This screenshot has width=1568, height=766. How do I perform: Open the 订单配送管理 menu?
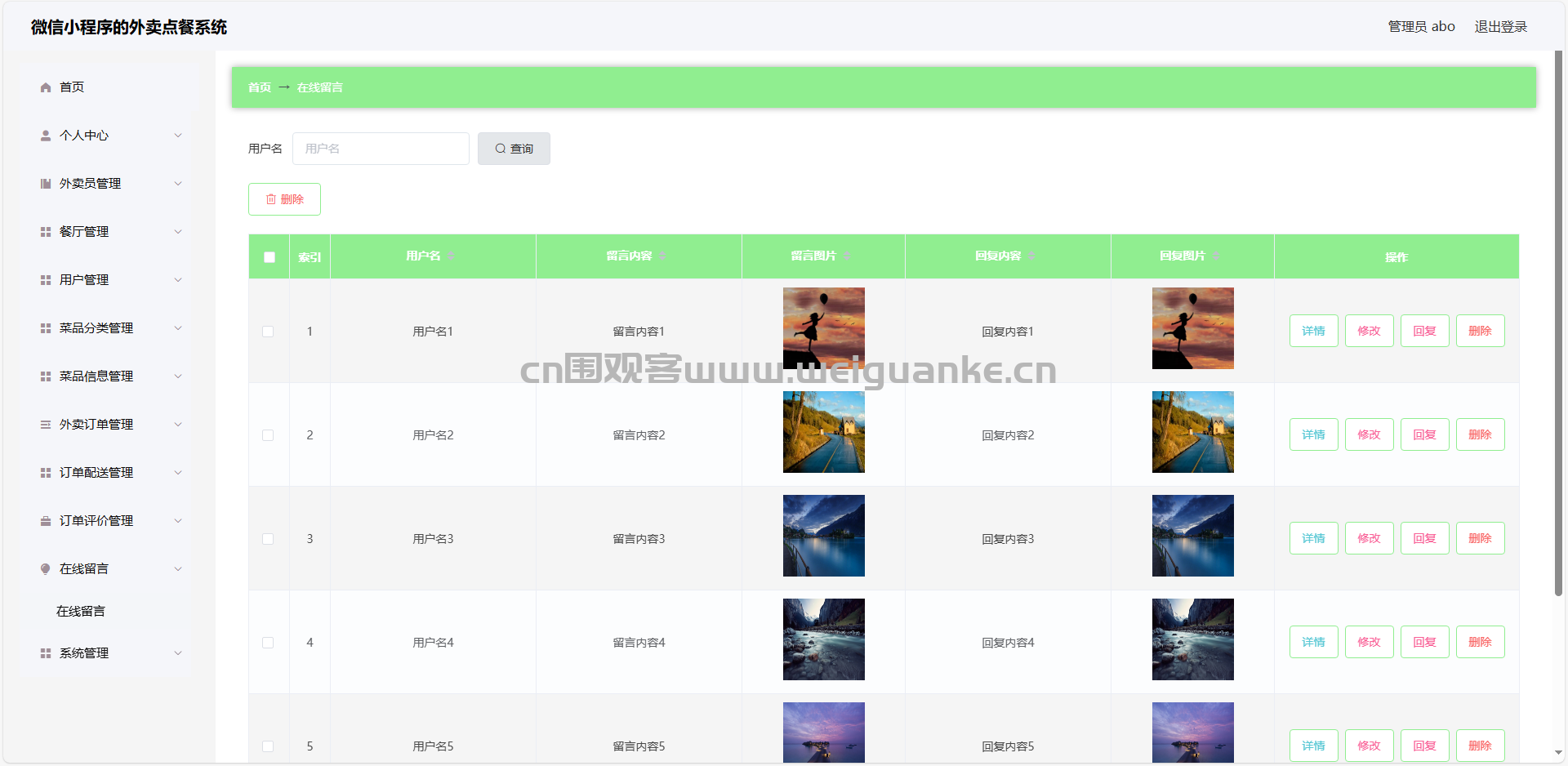click(96, 473)
